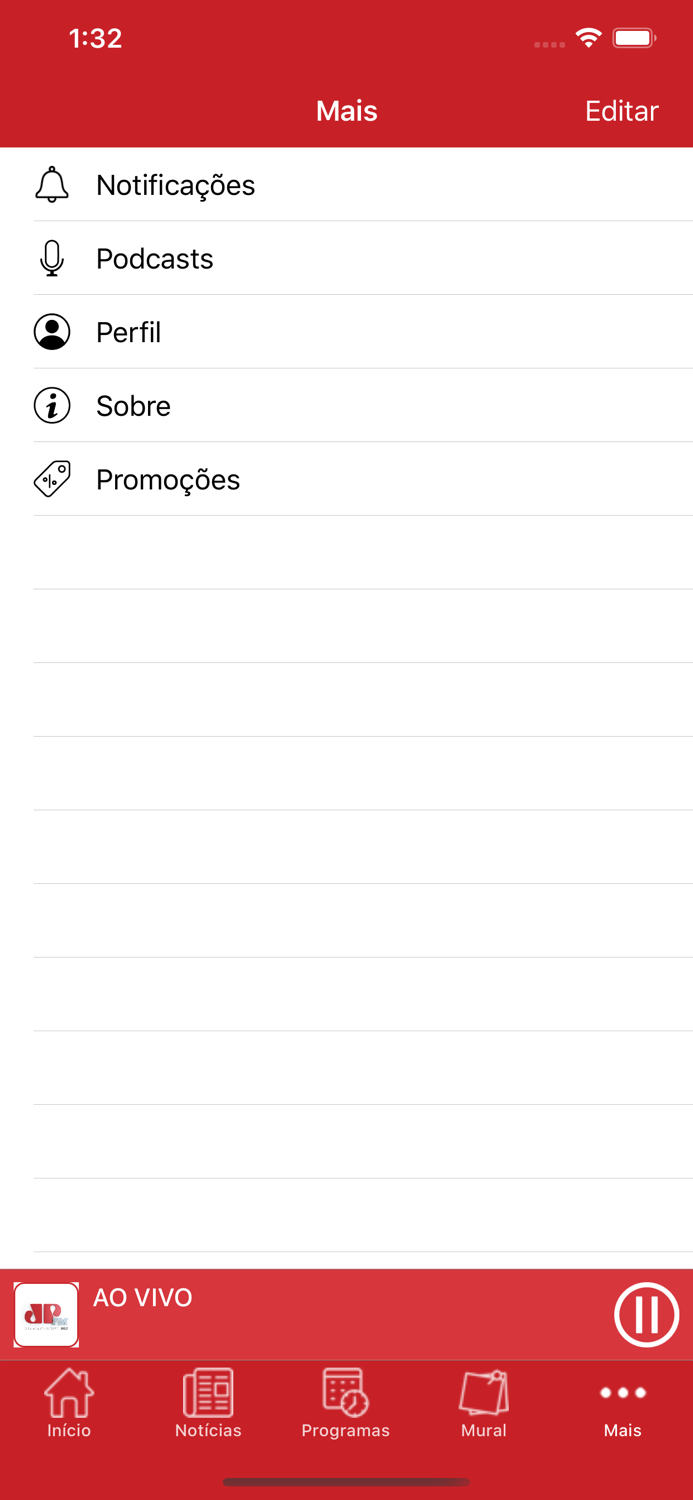
Task: Open the Programas schedule tab
Action: click(346, 1404)
